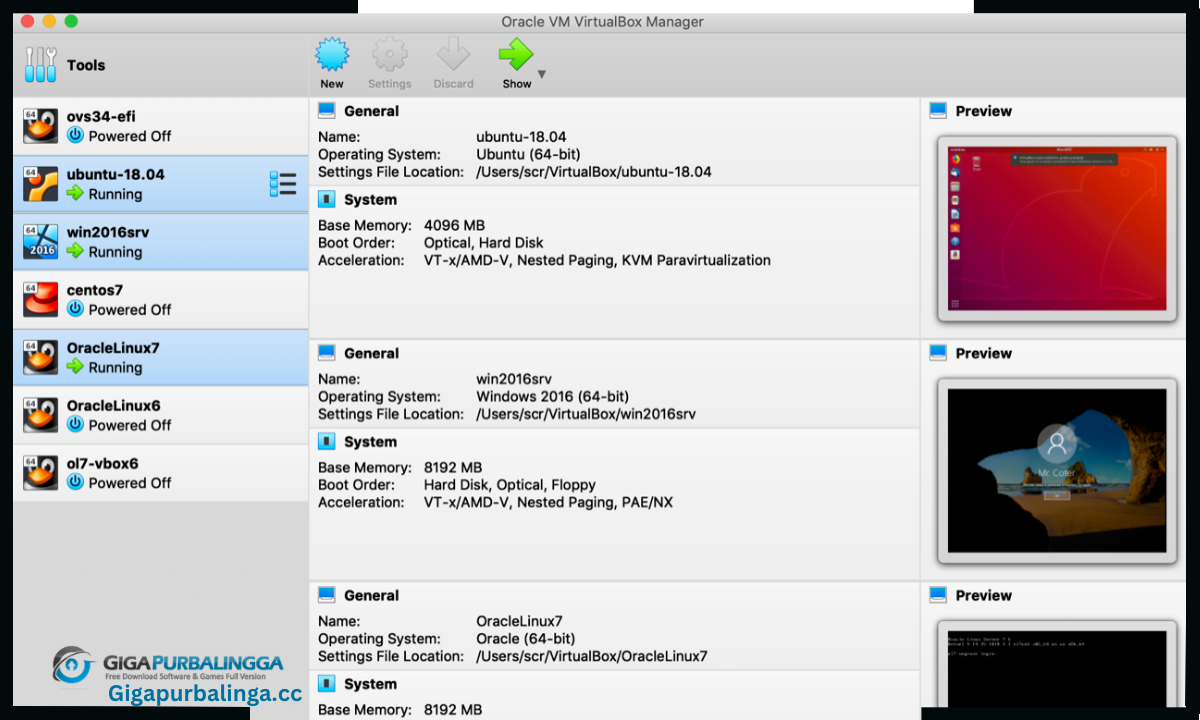The width and height of the screenshot is (1200, 720).
Task: Click the Windows 2016 (64-bit) operating system value
Action: tap(553, 396)
